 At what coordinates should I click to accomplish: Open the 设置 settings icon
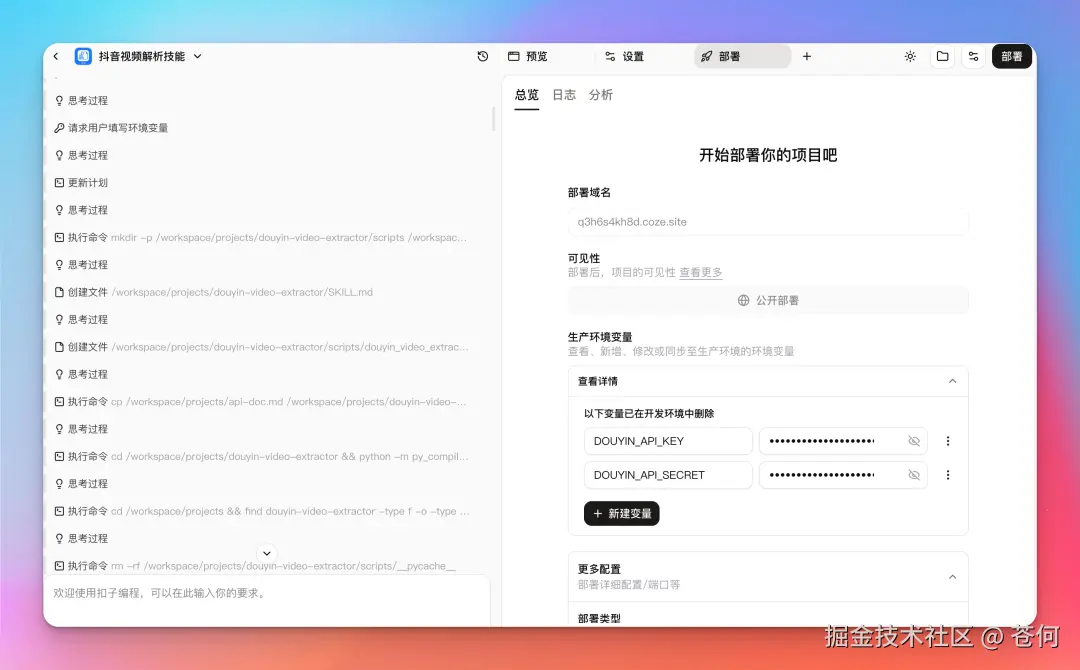611,57
